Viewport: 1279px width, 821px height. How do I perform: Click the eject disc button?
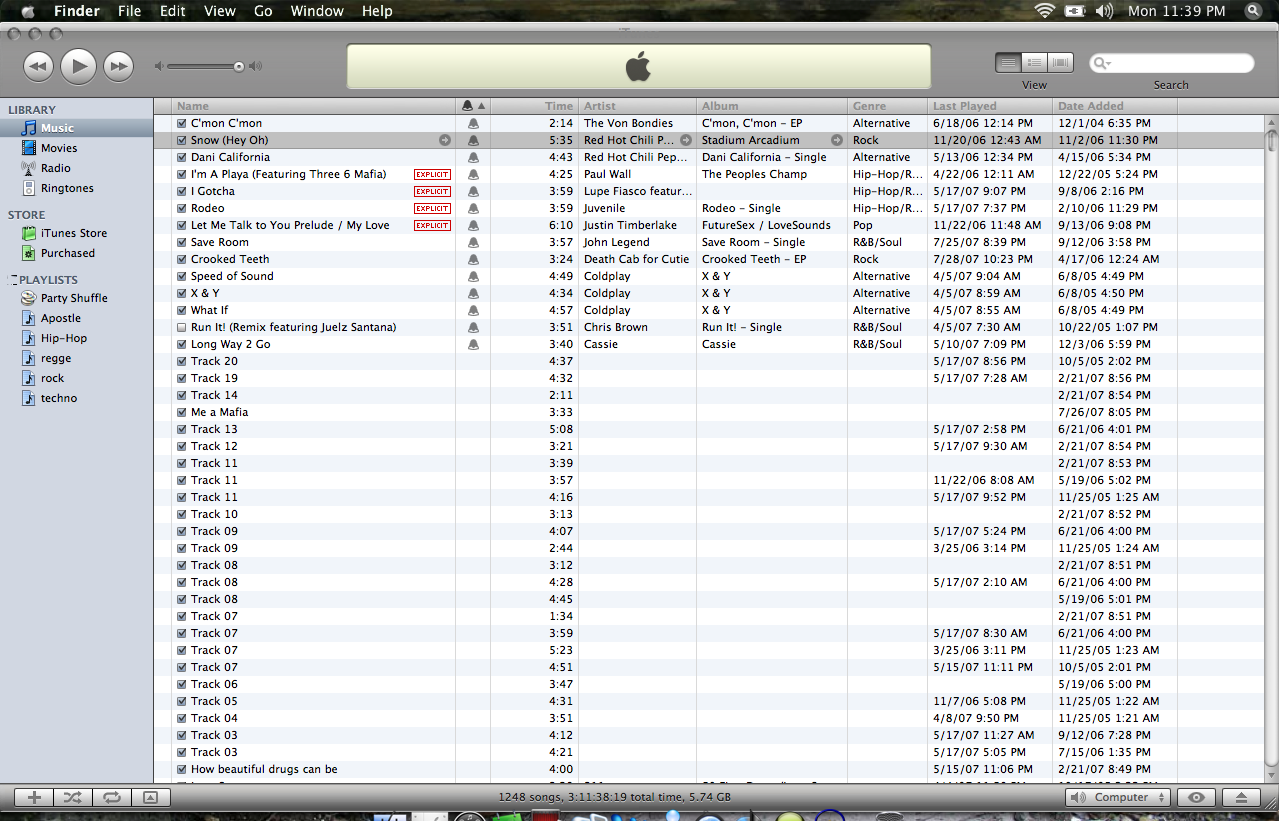pos(1241,797)
